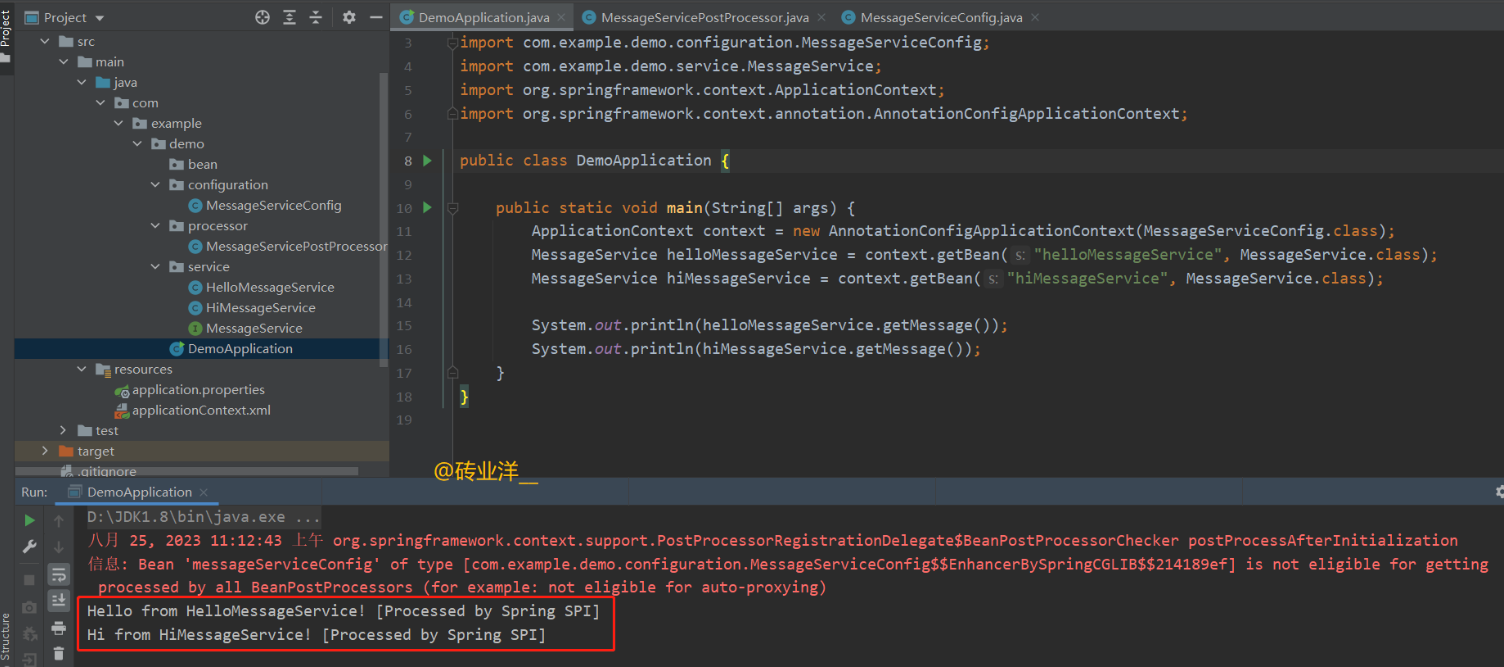Expand the test folder

[x=63, y=430]
